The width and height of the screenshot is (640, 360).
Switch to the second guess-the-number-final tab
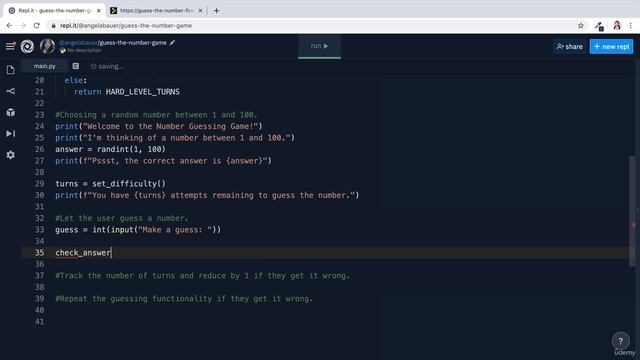point(156,11)
